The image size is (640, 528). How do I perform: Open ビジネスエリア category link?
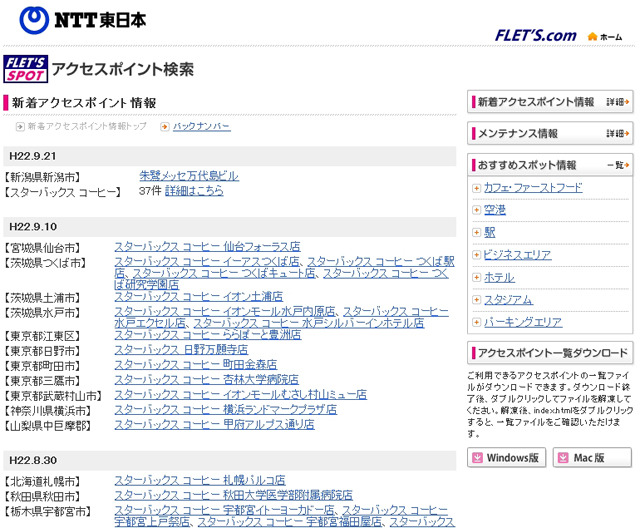coord(518,255)
